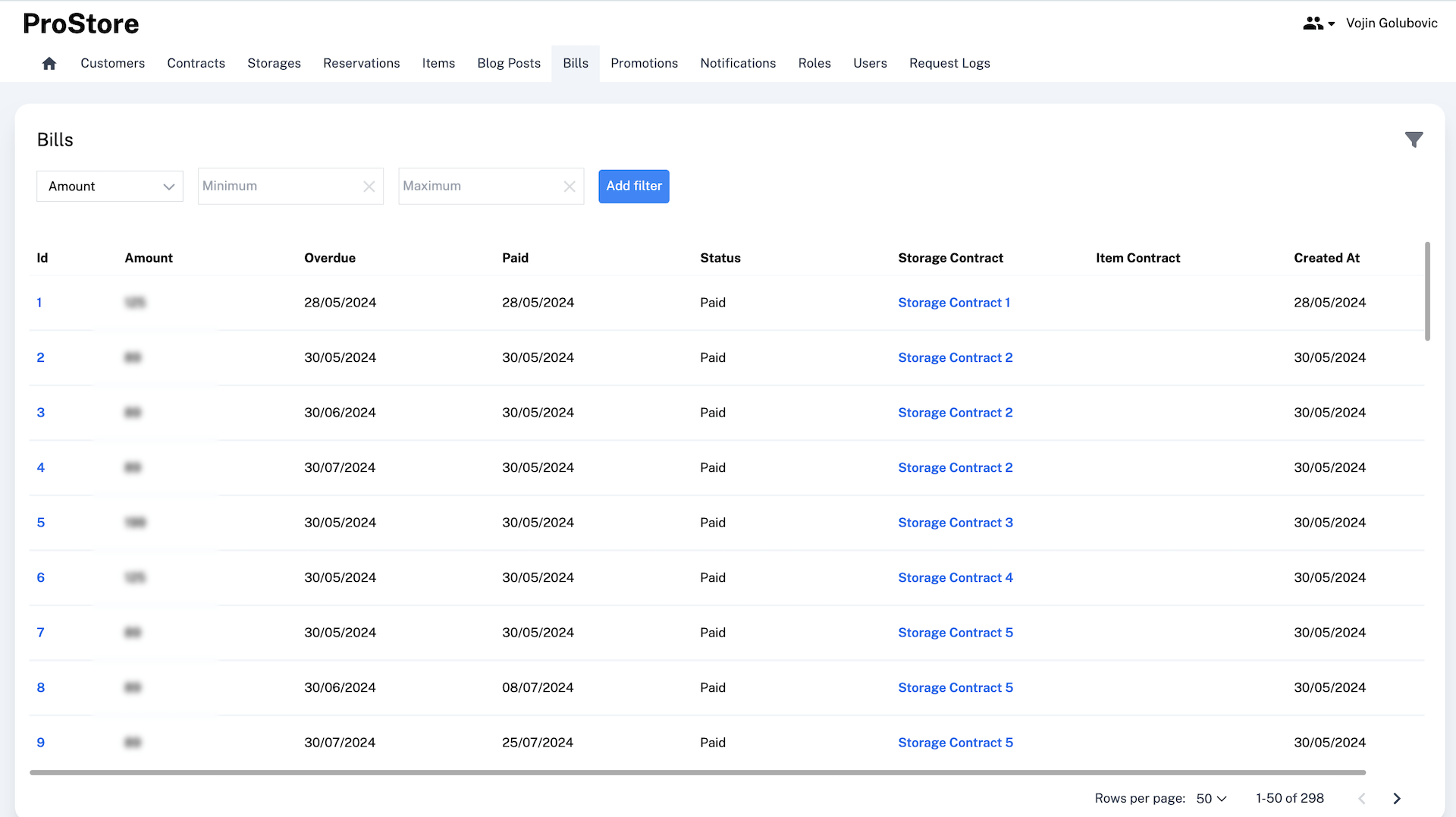Open Storage Contract 5 in bill 7 row
The image size is (1456, 817).
coord(955,633)
